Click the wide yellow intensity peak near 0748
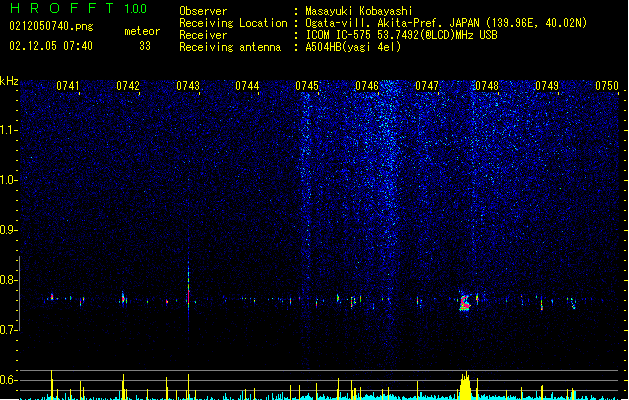This screenshot has height=400, width=629. tap(465, 386)
